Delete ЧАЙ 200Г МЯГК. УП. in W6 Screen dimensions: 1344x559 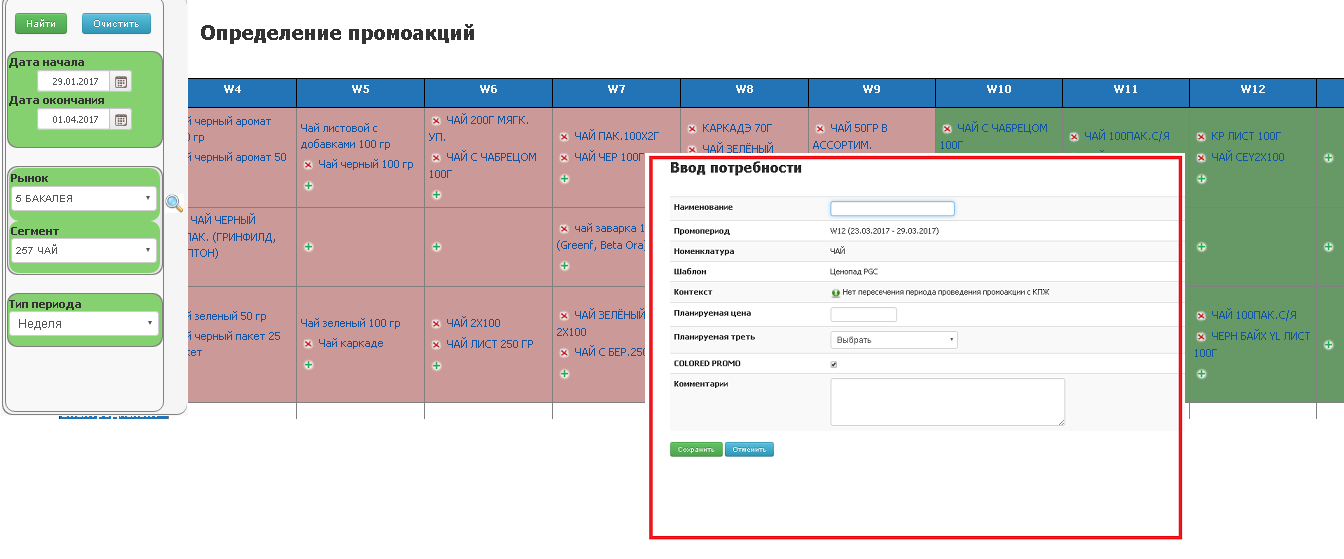[x=436, y=121]
